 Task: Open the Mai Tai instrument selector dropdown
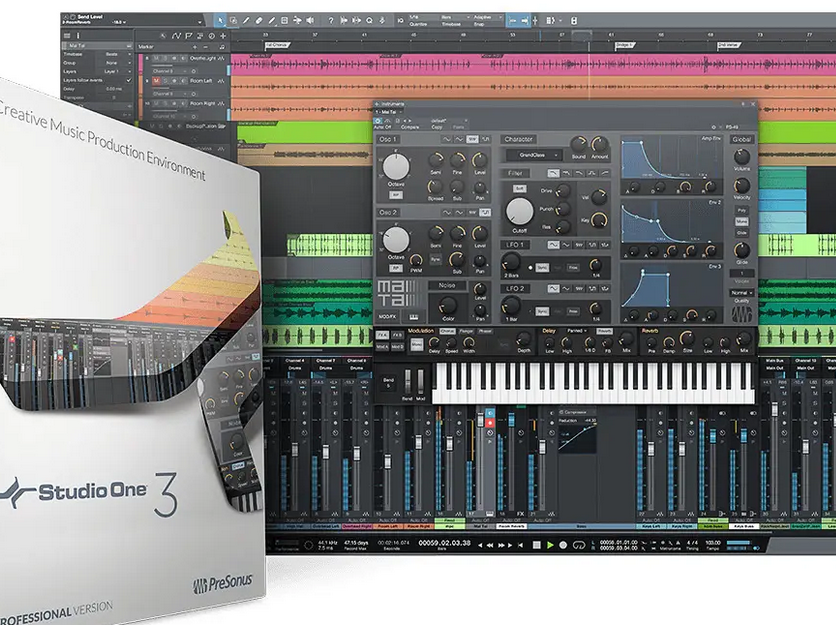[388, 112]
